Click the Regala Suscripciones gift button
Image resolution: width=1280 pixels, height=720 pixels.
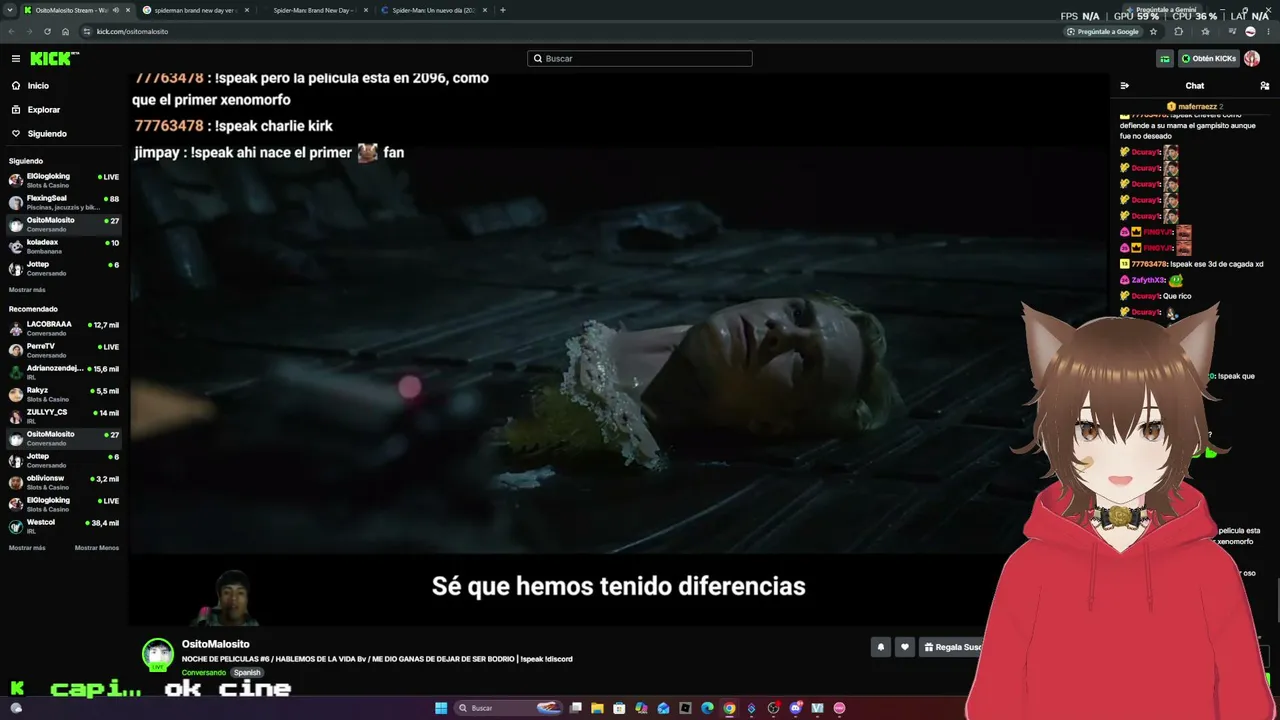tap(952, 647)
